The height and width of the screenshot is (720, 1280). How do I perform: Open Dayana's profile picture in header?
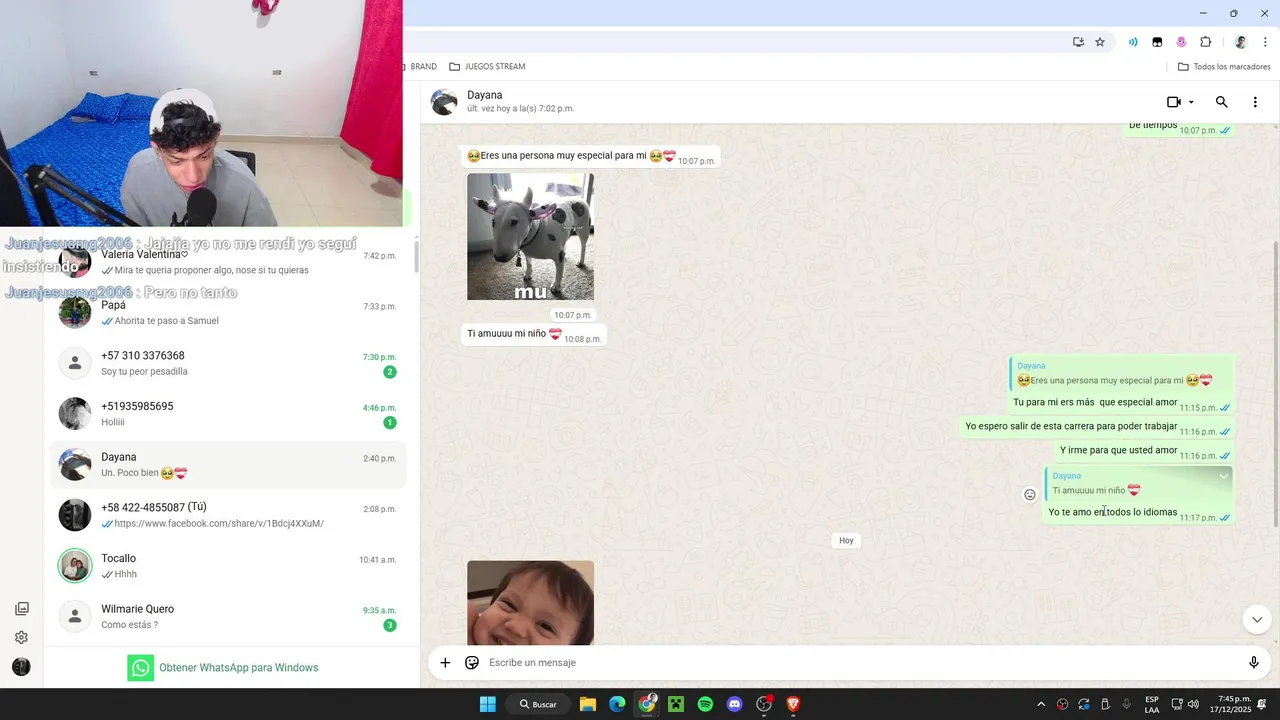444,102
